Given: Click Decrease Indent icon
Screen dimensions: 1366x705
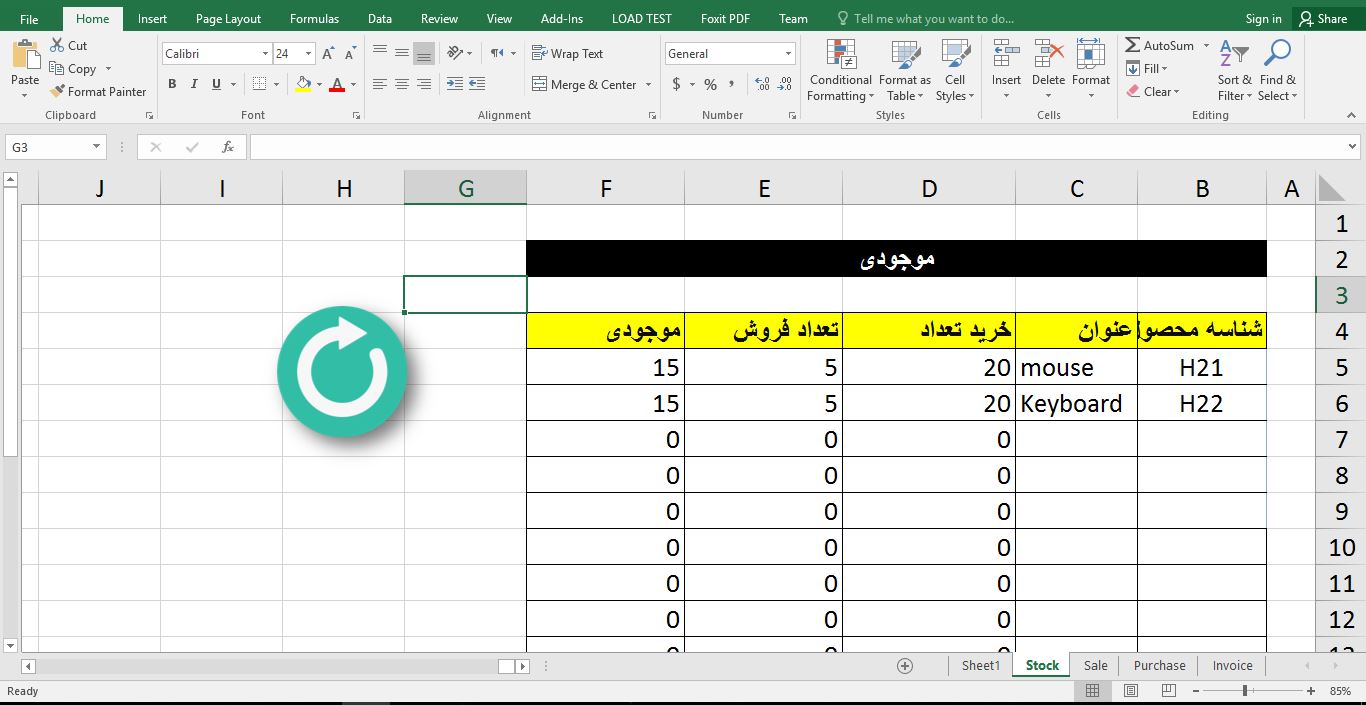Looking at the screenshot, I should (x=455, y=85).
